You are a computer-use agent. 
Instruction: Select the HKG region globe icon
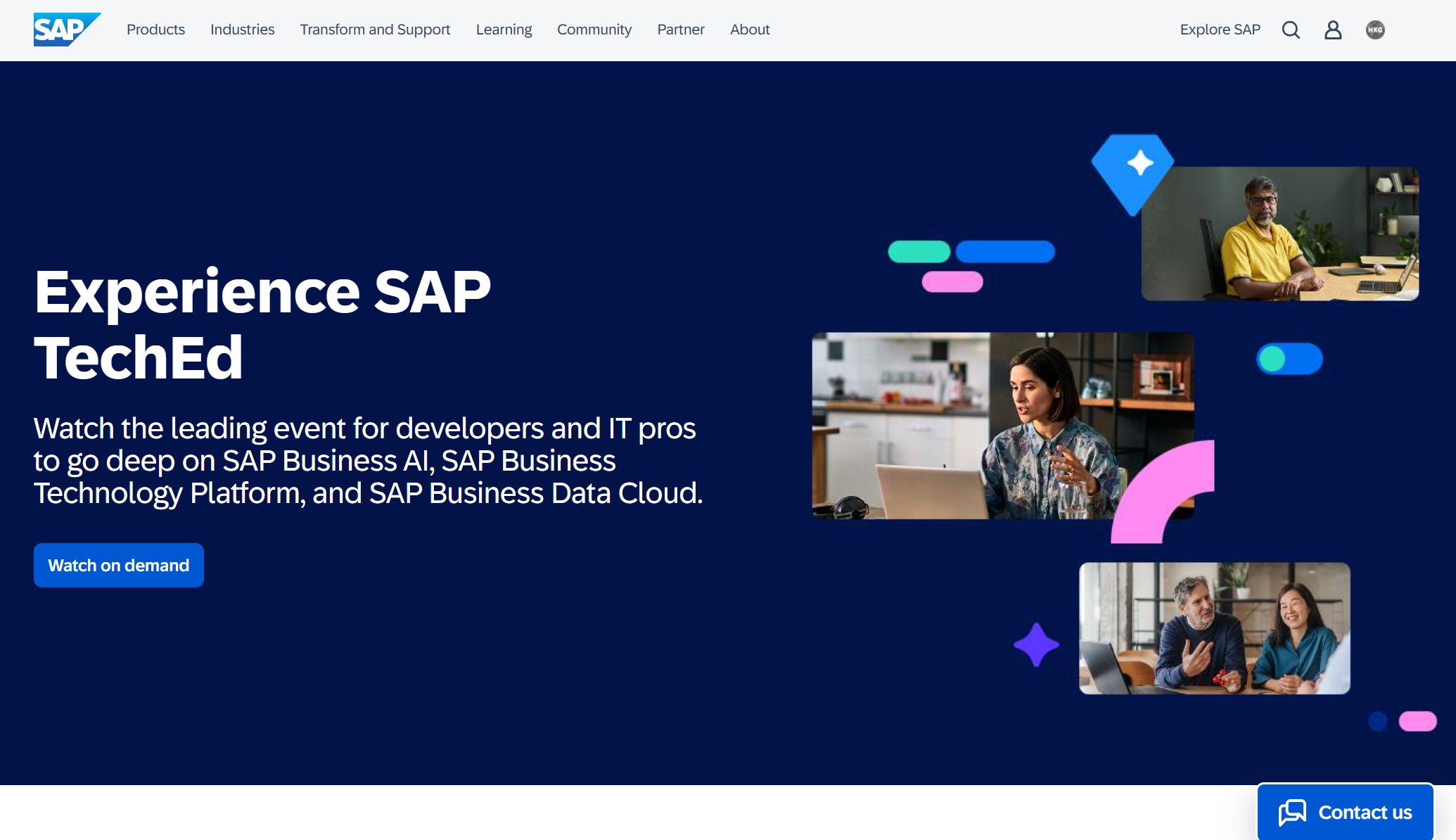point(1375,30)
